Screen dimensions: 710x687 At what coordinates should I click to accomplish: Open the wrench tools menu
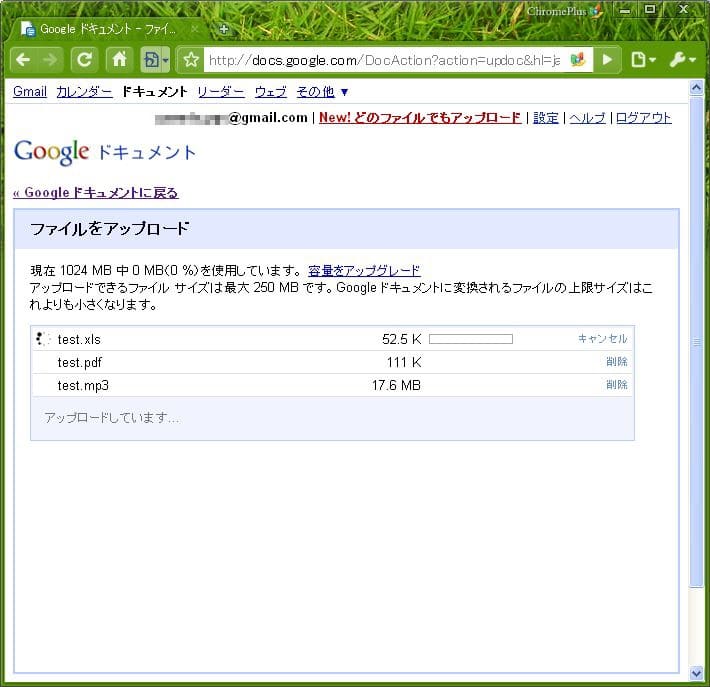682,59
